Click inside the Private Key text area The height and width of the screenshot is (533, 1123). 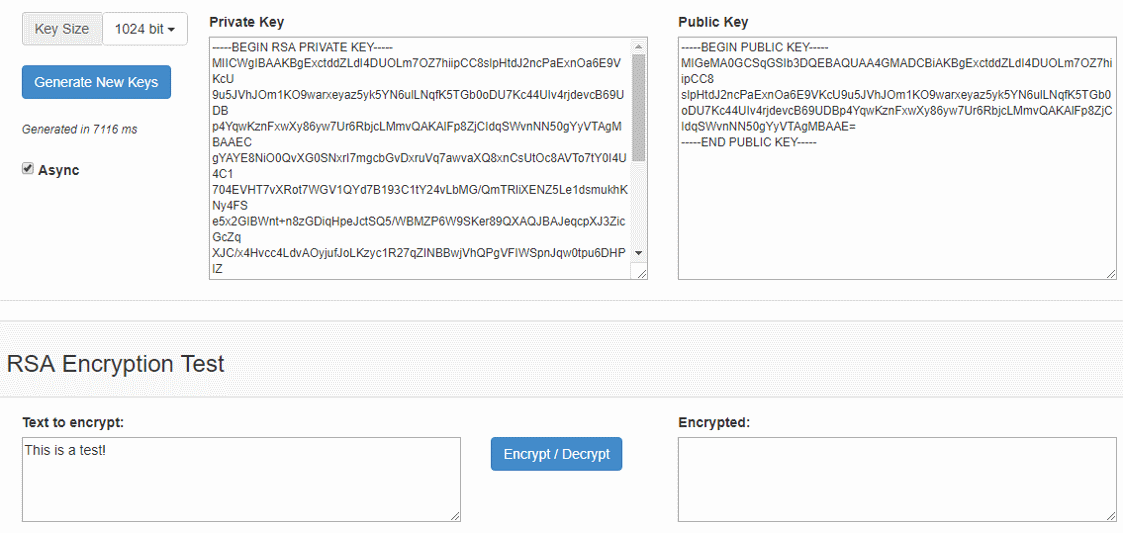click(420, 158)
